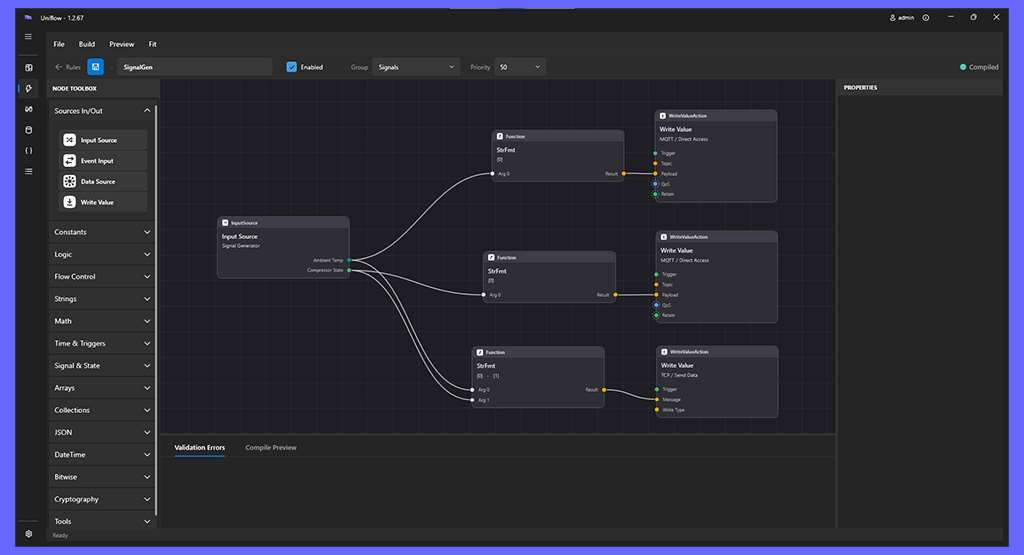1024x555 pixels.
Task: Expand the Bitwise section
Action: tap(101, 477)
